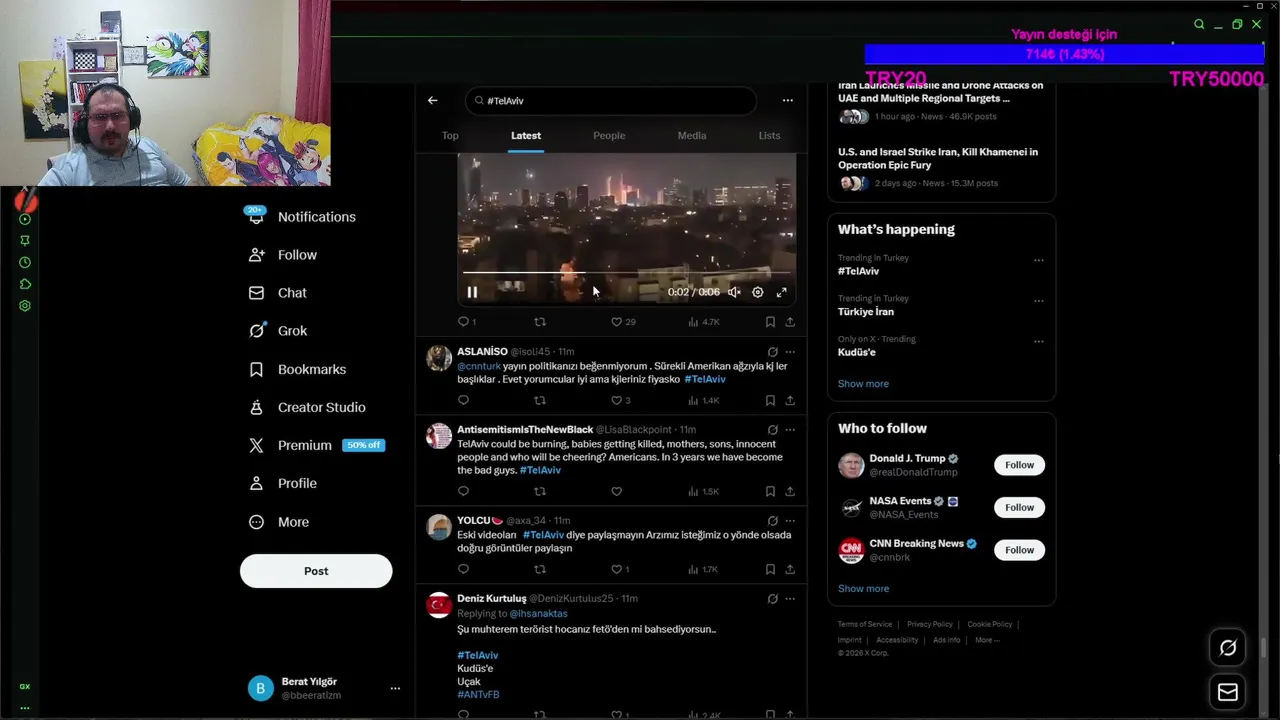Open the Follow page
Image resolution: width=1280 pixels, height=720 pixels.
point(283,255)
